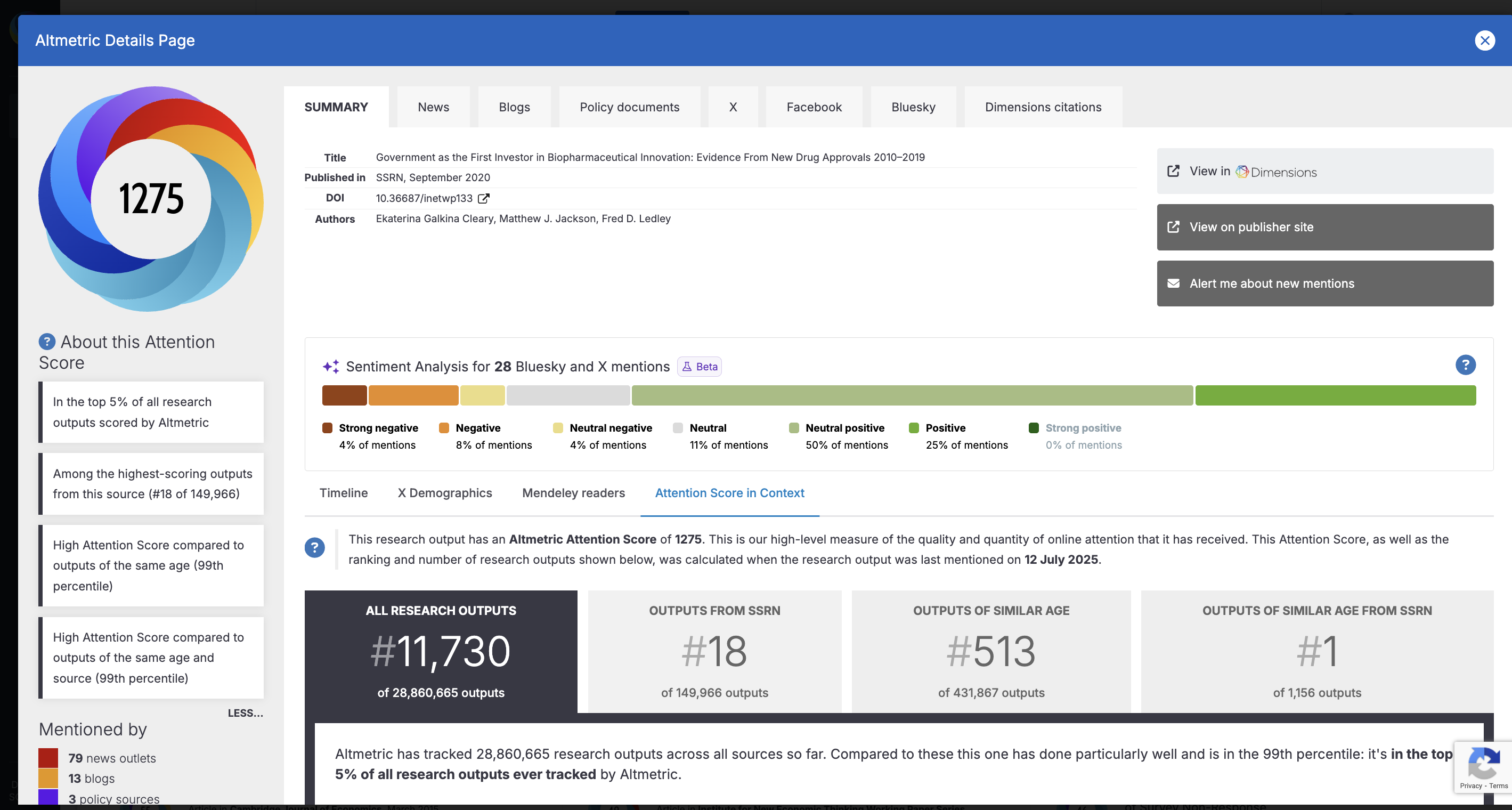Open the Dimensions citations tab
The height and width of the screenshot is (810, 1512).
[1043, 107]
